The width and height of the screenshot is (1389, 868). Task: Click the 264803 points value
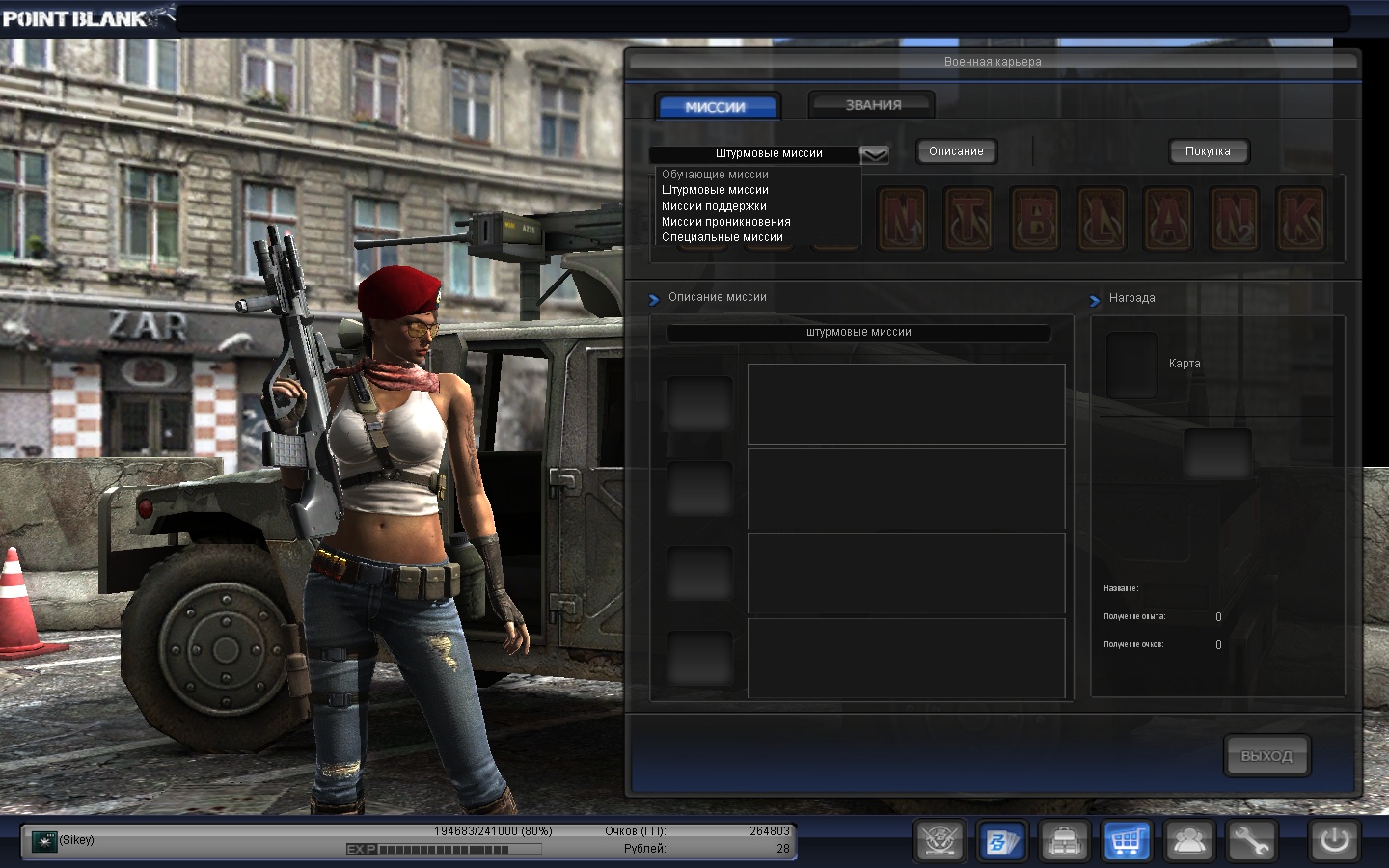coord(770,831)
